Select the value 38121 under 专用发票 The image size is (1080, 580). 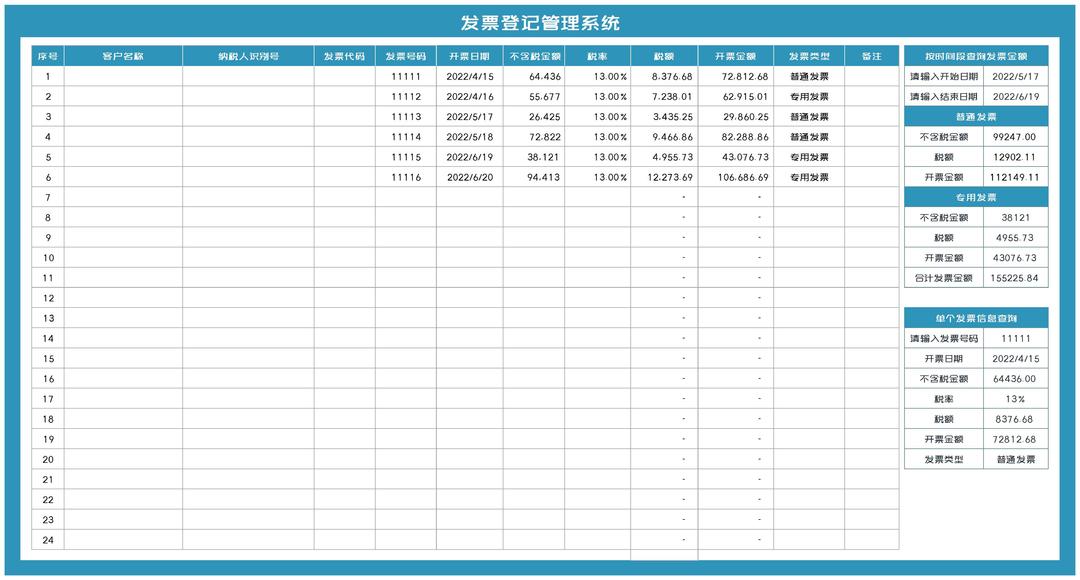point(1016,217)
